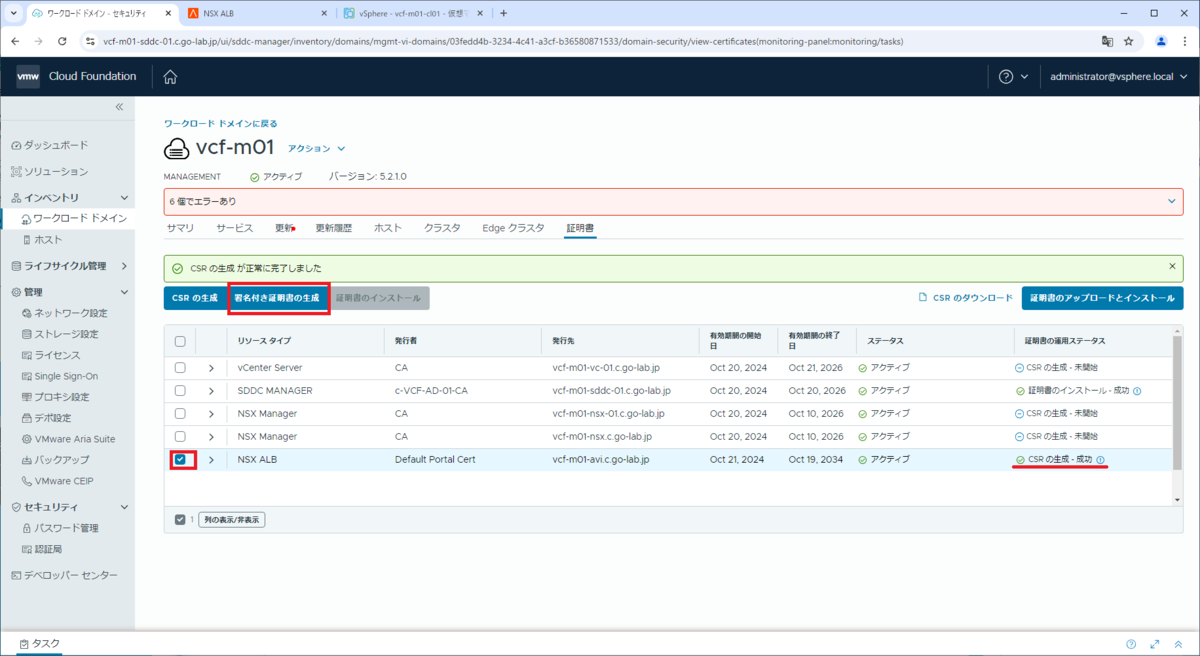
Task: Click info icon next to 証明書のインストール - 成功
Action: 1137,391
